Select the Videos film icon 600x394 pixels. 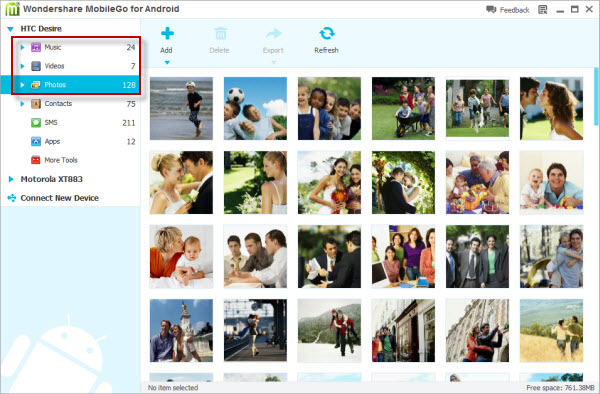(x=36, y=66)
